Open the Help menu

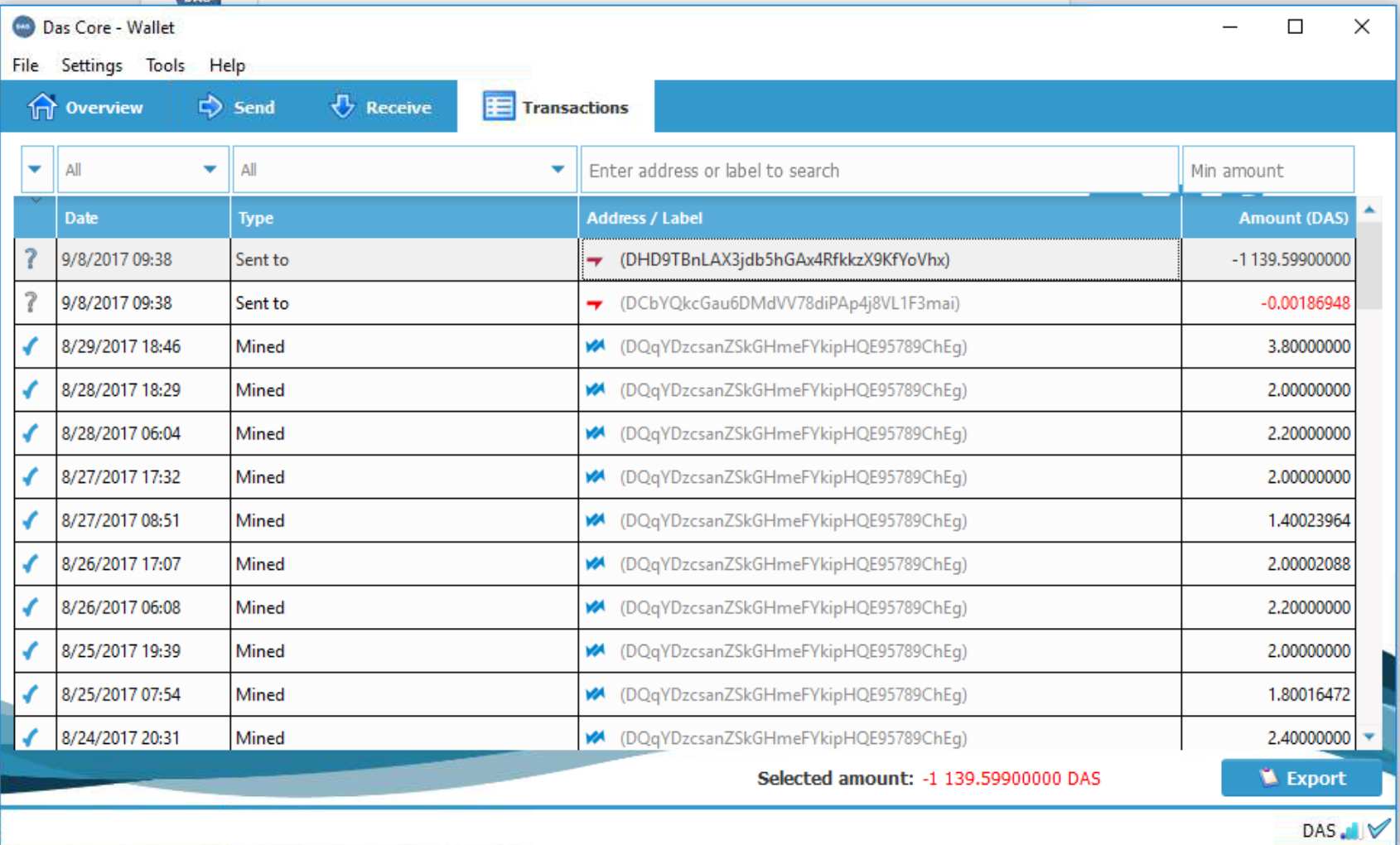coord(227,65)
